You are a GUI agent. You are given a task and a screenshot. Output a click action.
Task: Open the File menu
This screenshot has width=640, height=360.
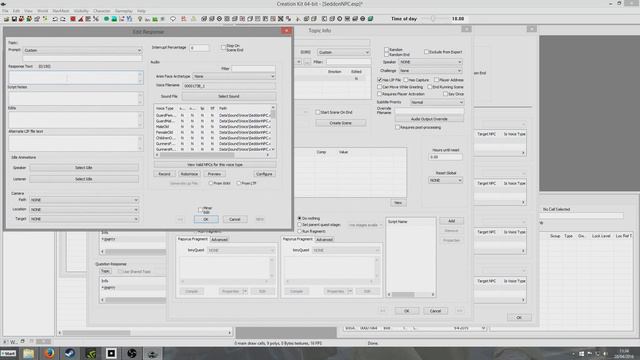[x=5, y=11]
